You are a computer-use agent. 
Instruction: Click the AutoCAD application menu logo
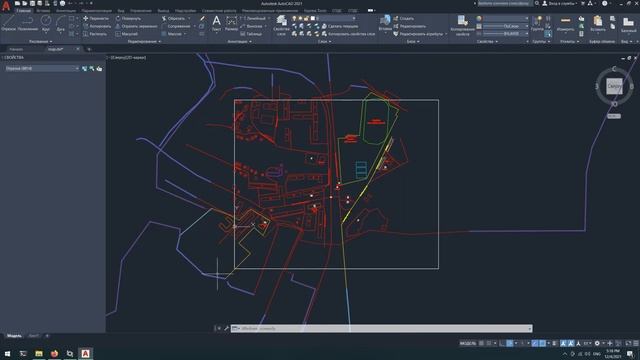pyautogui.click(x=6, y=5)
